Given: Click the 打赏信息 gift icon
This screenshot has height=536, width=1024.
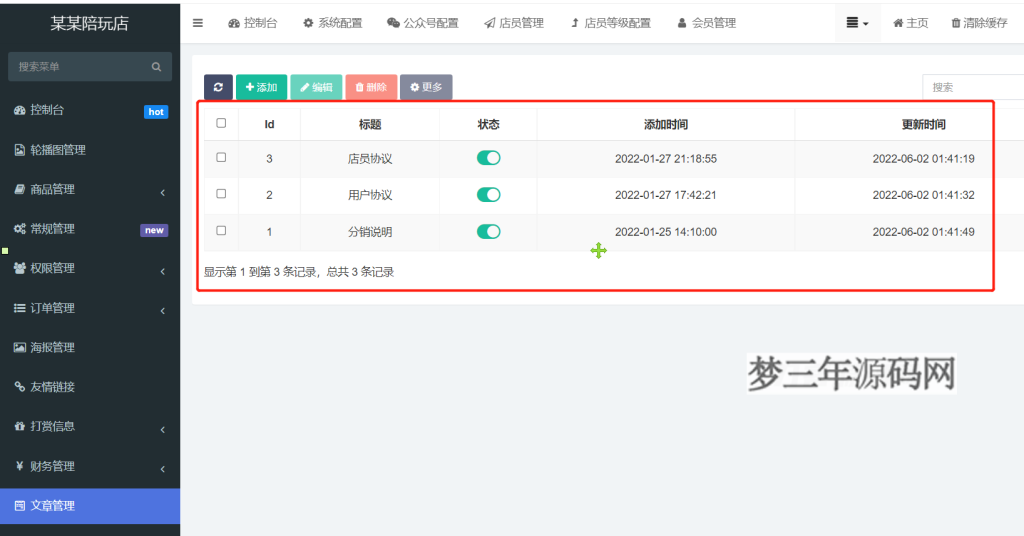Looking at the screenshot, I should [20, 426].
